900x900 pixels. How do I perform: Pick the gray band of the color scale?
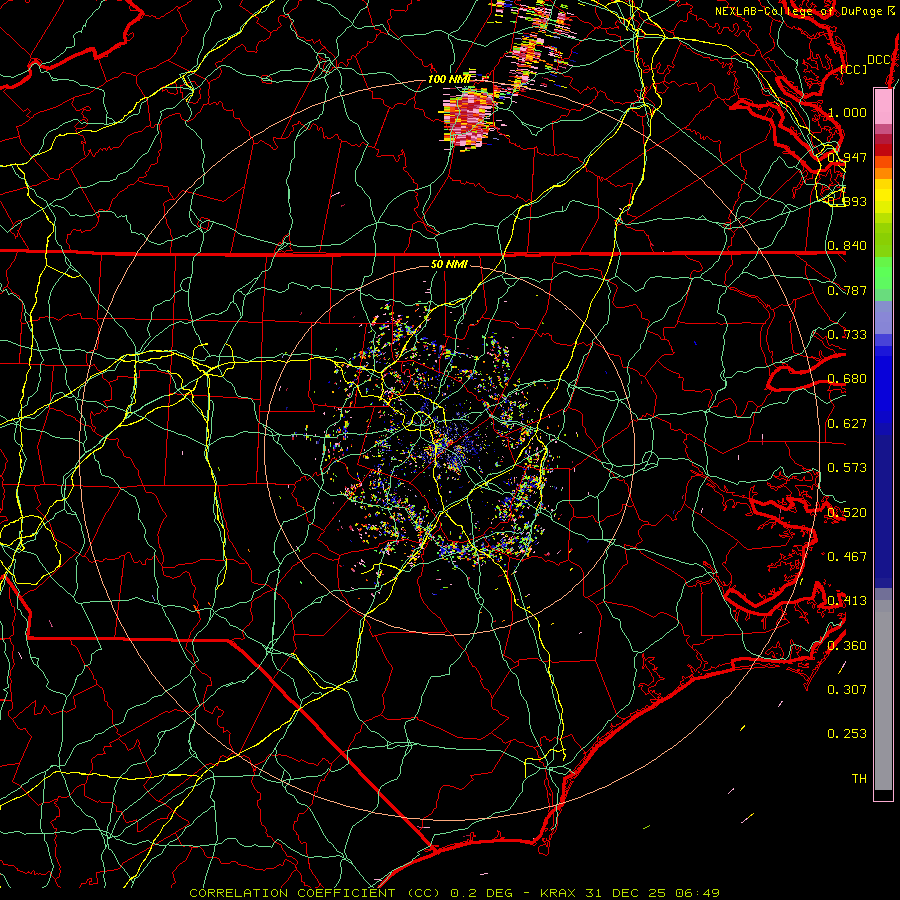tap(883, 695)
